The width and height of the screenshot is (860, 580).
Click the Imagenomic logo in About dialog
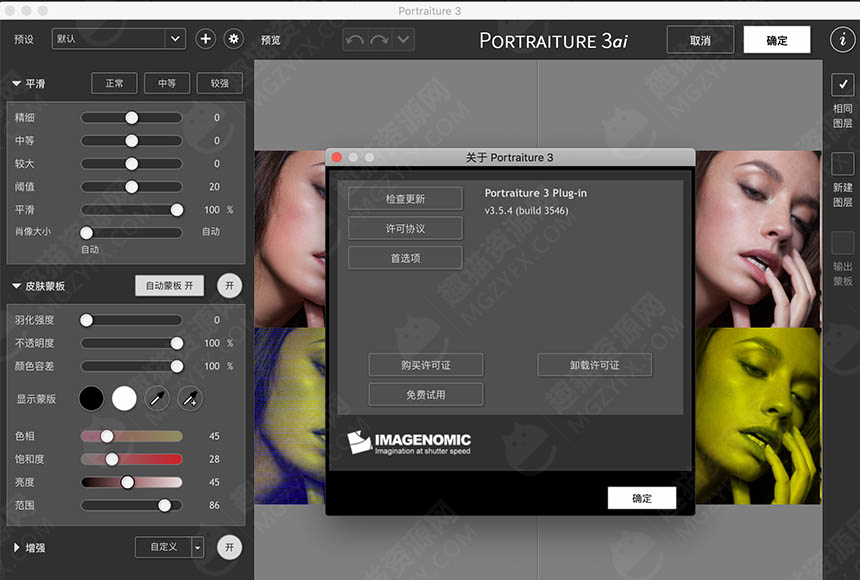click(409, 443)
